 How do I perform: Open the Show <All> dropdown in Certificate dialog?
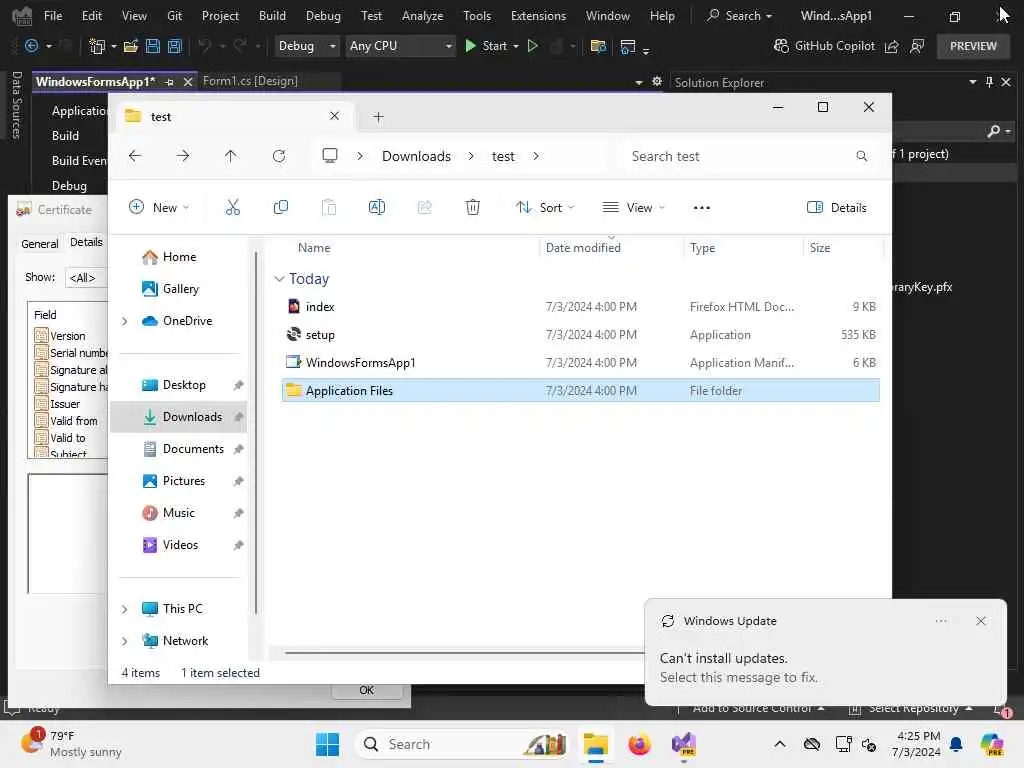pyautogui.click(x=86, y=278)
